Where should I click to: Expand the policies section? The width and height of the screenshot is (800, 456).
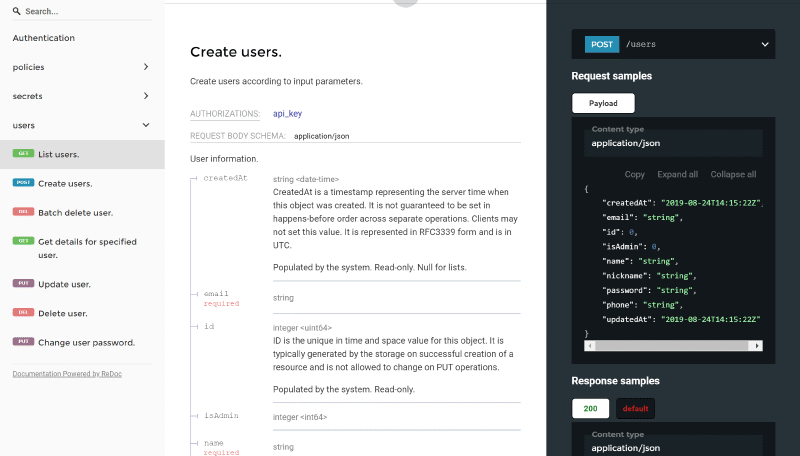tap(146, 67)
